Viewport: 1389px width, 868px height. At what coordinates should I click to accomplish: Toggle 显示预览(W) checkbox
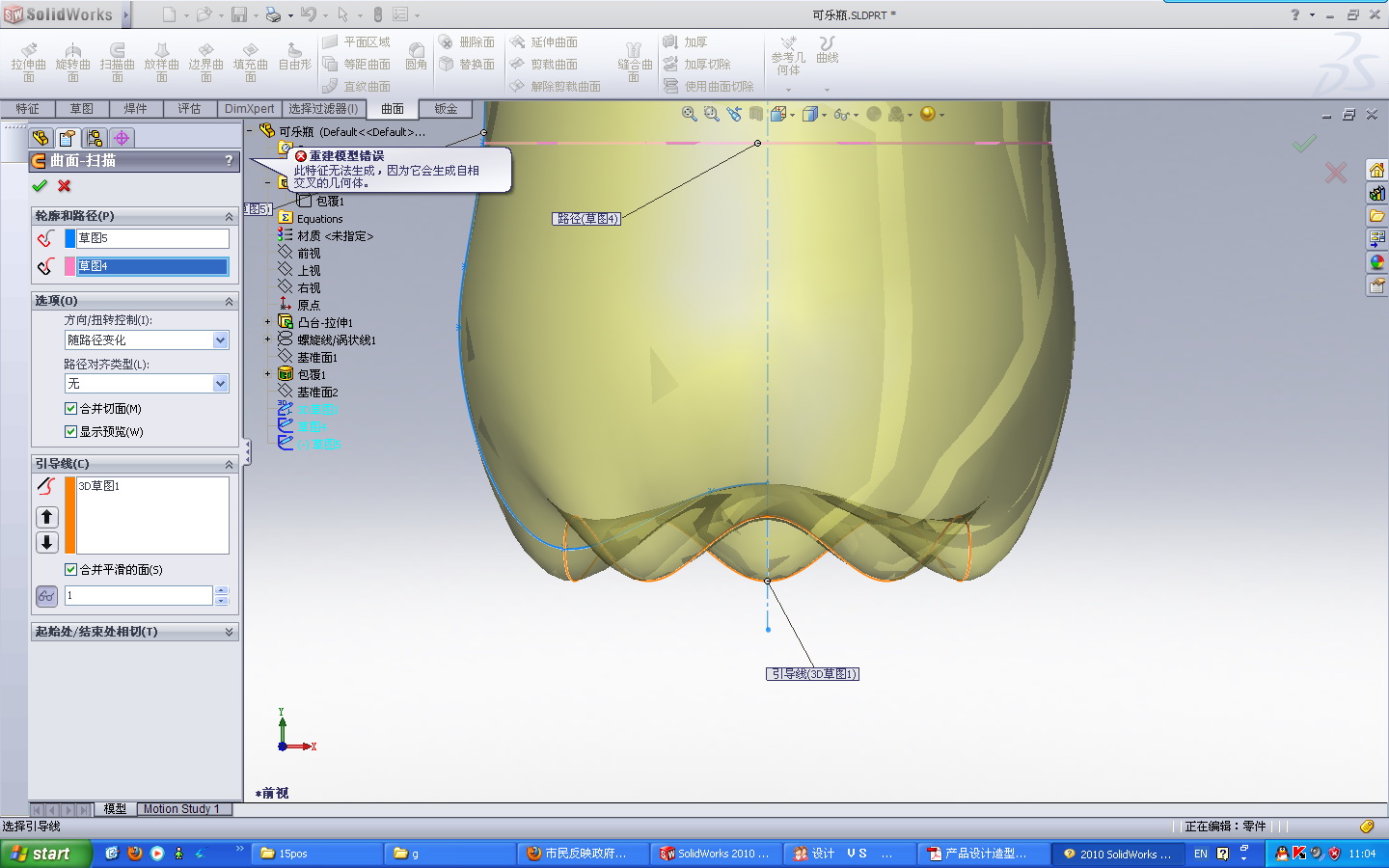click(70, 432)
